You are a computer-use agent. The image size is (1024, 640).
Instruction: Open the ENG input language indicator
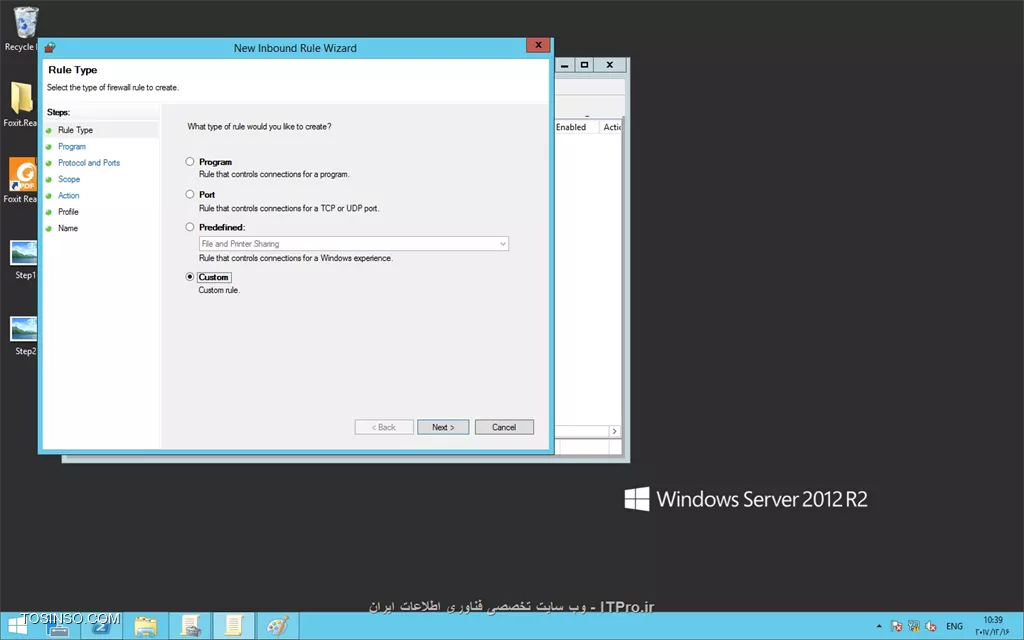point(954,626)
